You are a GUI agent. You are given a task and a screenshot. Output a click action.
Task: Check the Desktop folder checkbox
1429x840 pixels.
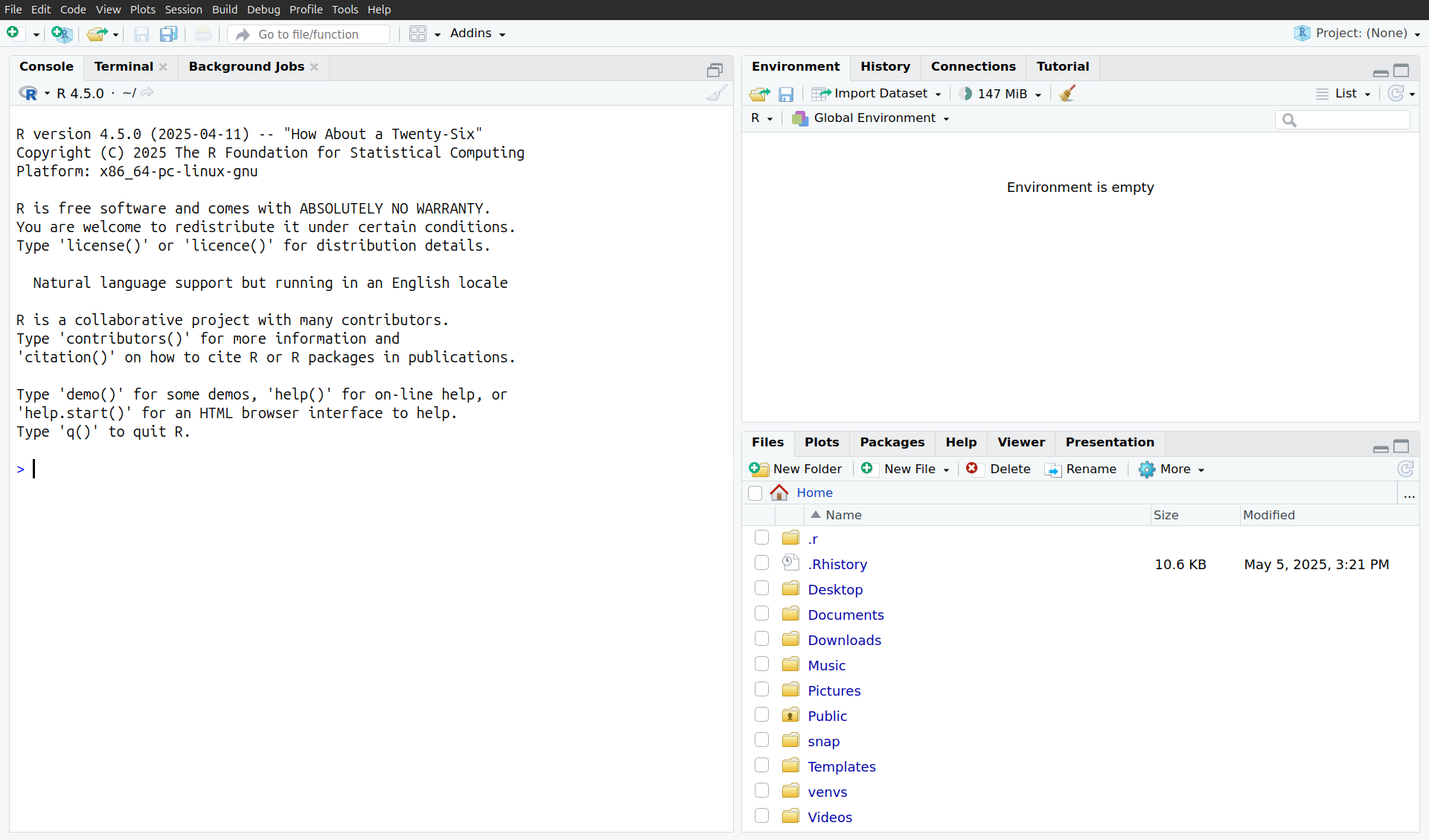[x=761, y=588]
